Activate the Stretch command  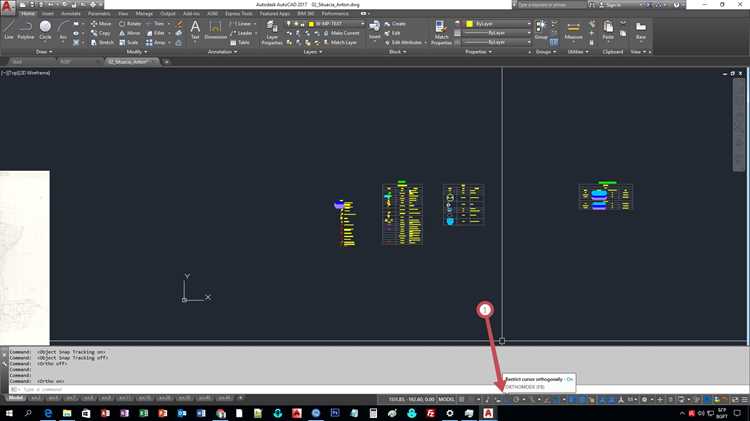(102, 43)
